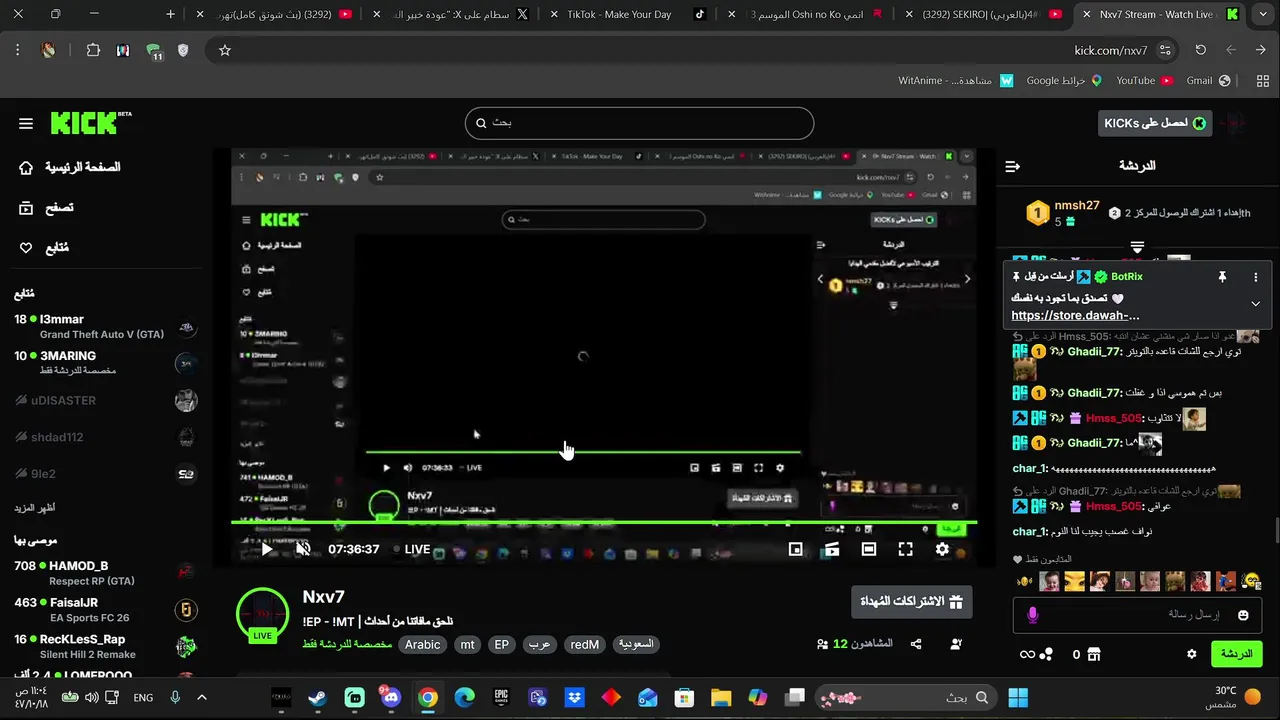1280x720 pixels.
Task: Open the Nxv7 channel avatar
Action: [262, 614]
